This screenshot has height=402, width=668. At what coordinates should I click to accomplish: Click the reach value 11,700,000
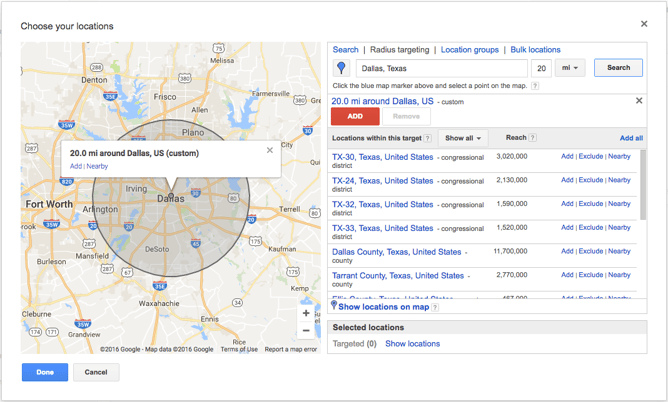(x=510, y=251)
